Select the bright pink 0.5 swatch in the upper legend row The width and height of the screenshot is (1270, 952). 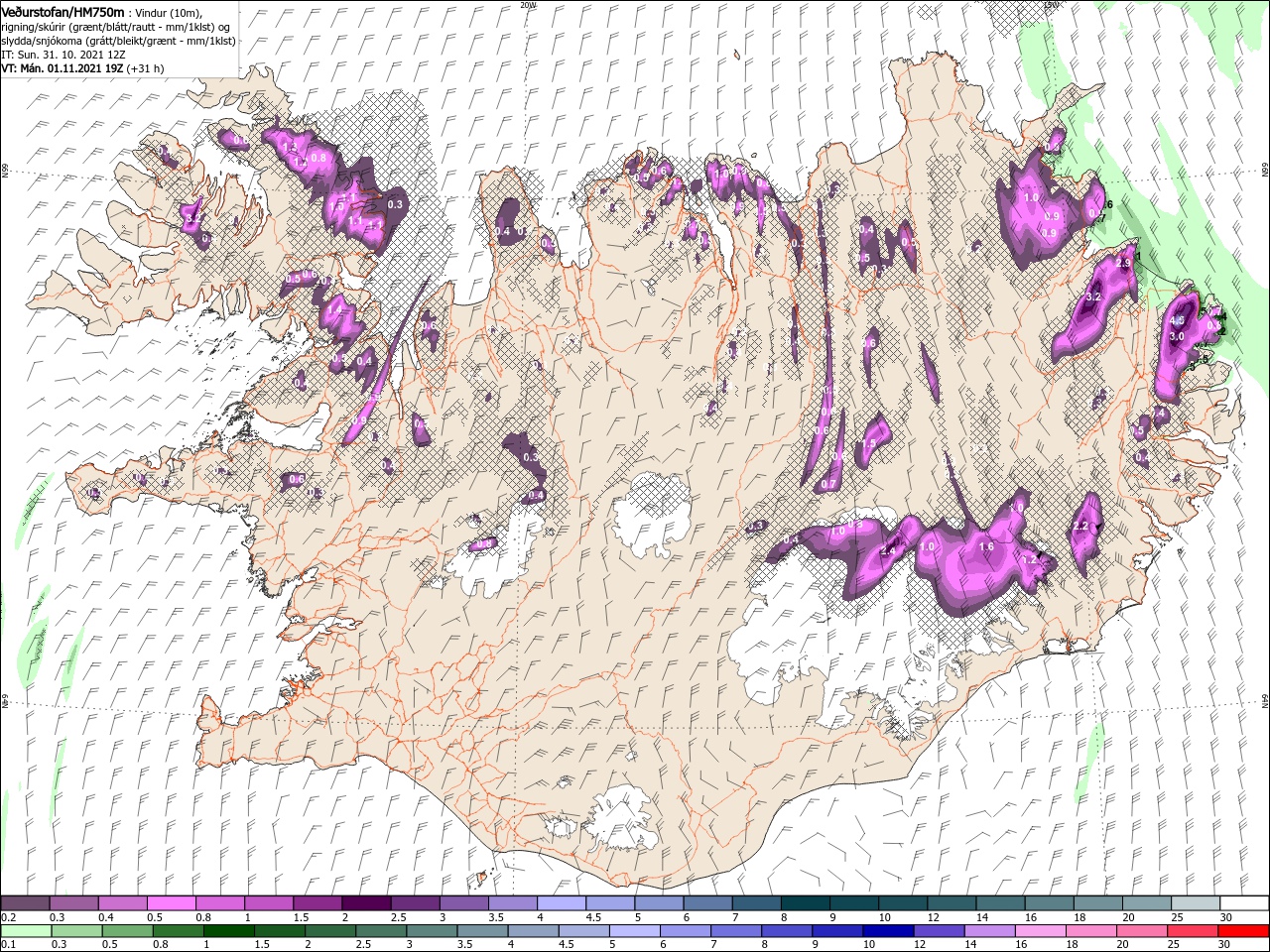pyautogui.click(x=171, y=903)
